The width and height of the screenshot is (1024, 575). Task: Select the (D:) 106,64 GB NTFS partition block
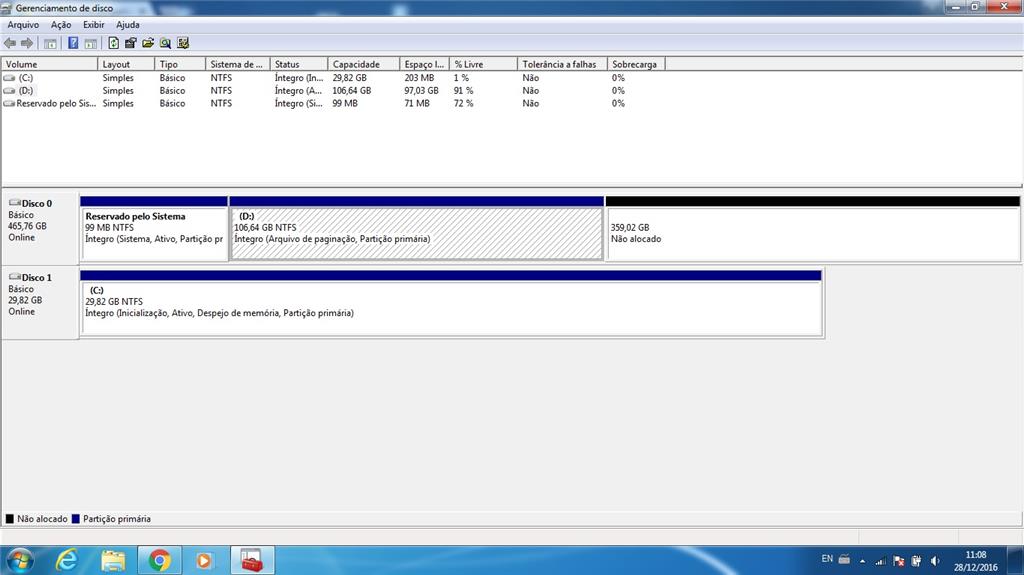pyautogui.click(x=417, y=229)
